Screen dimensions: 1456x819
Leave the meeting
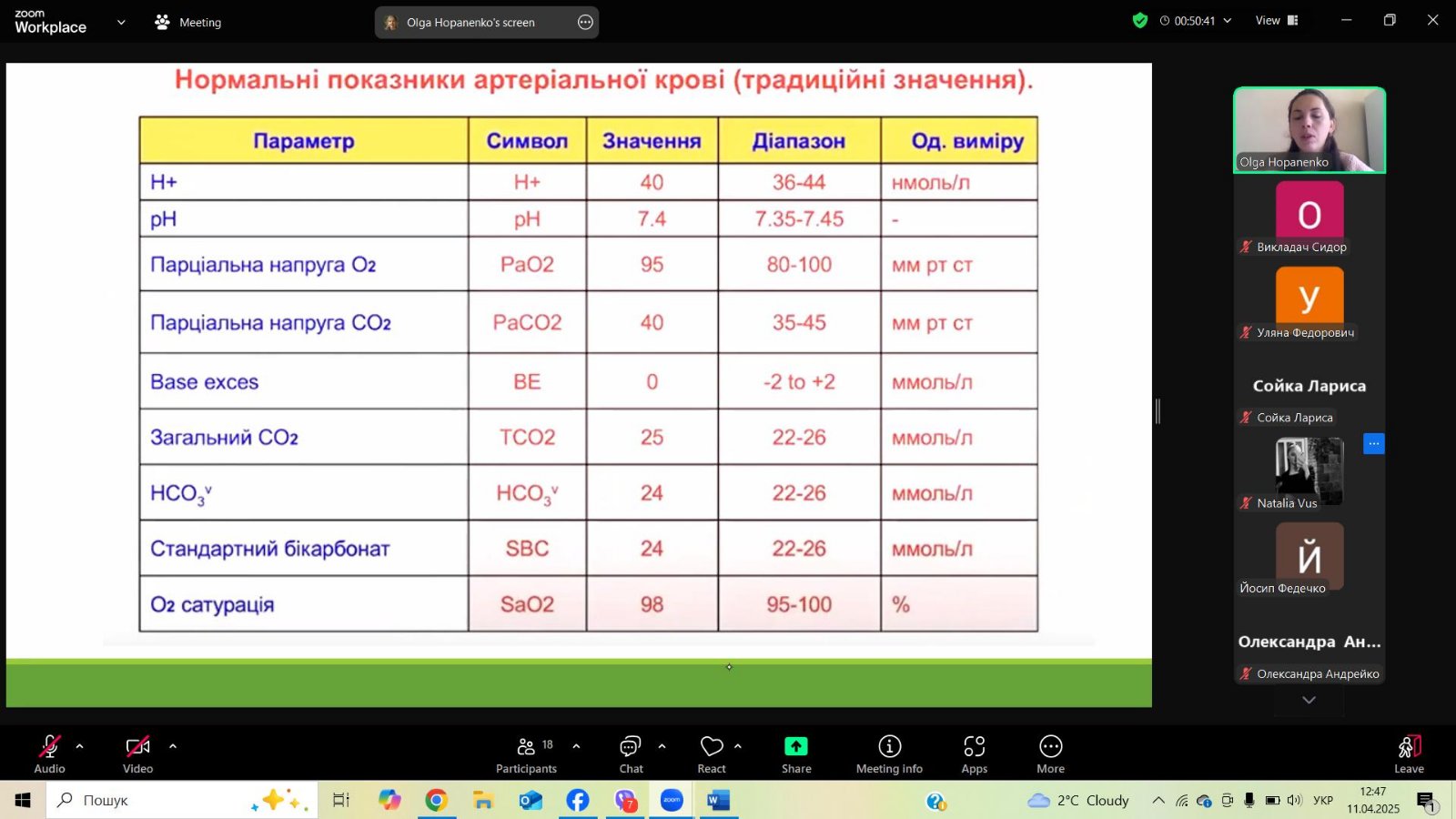click(1409, 753)
